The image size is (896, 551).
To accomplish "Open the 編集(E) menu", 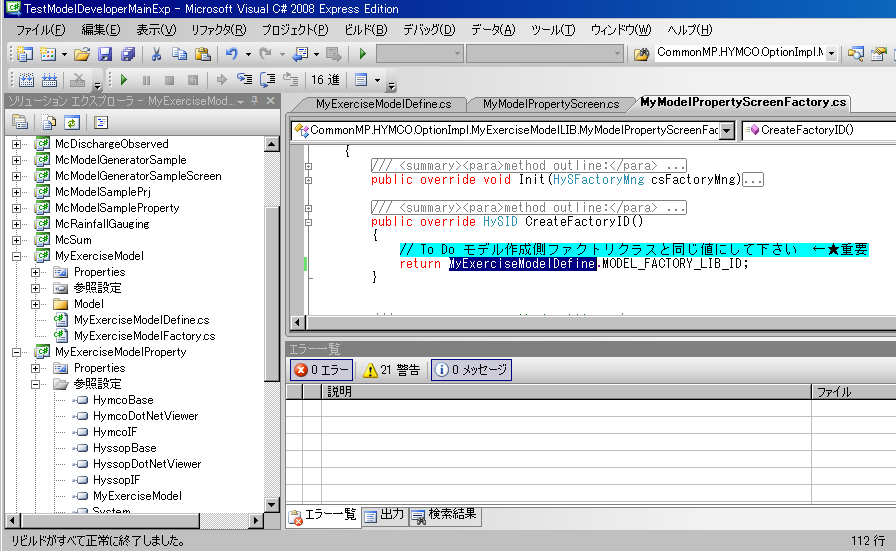I will pos(101,30).
